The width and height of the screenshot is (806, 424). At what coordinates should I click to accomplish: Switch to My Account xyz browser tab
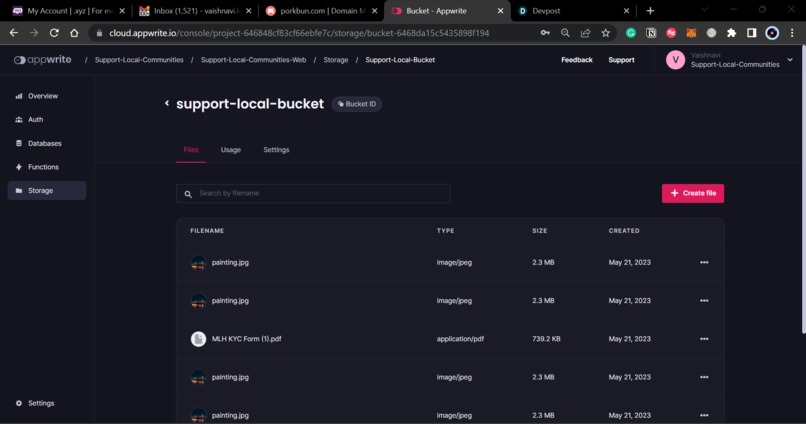68,11
